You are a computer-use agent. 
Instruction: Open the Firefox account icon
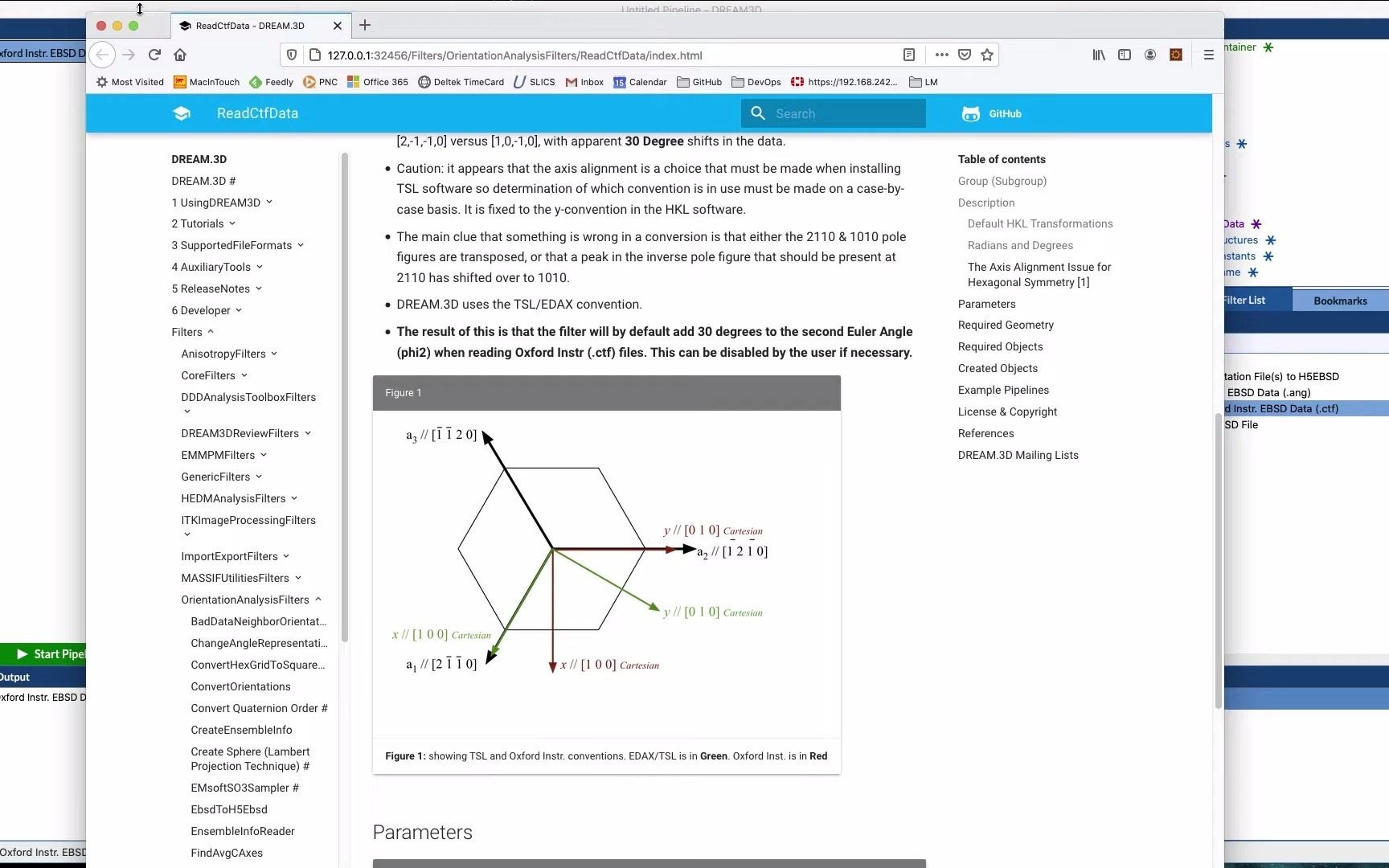(1150, 55)
